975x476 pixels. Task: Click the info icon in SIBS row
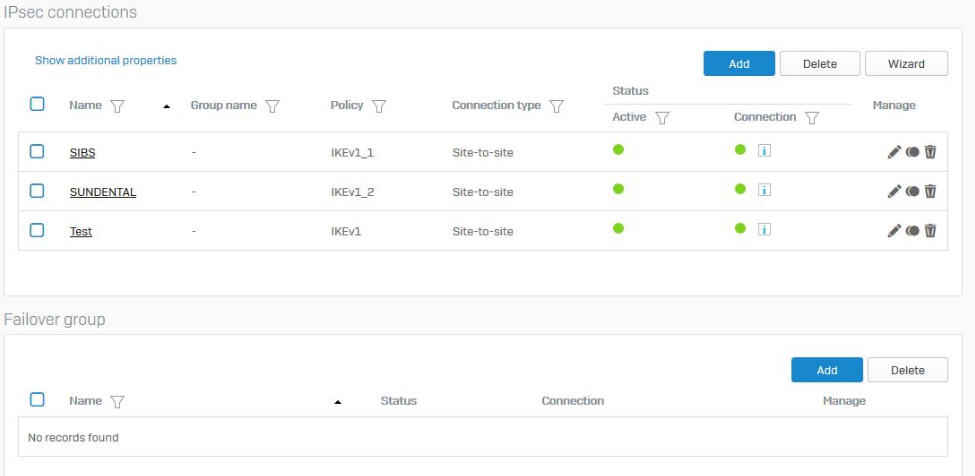tap(764, 151)
